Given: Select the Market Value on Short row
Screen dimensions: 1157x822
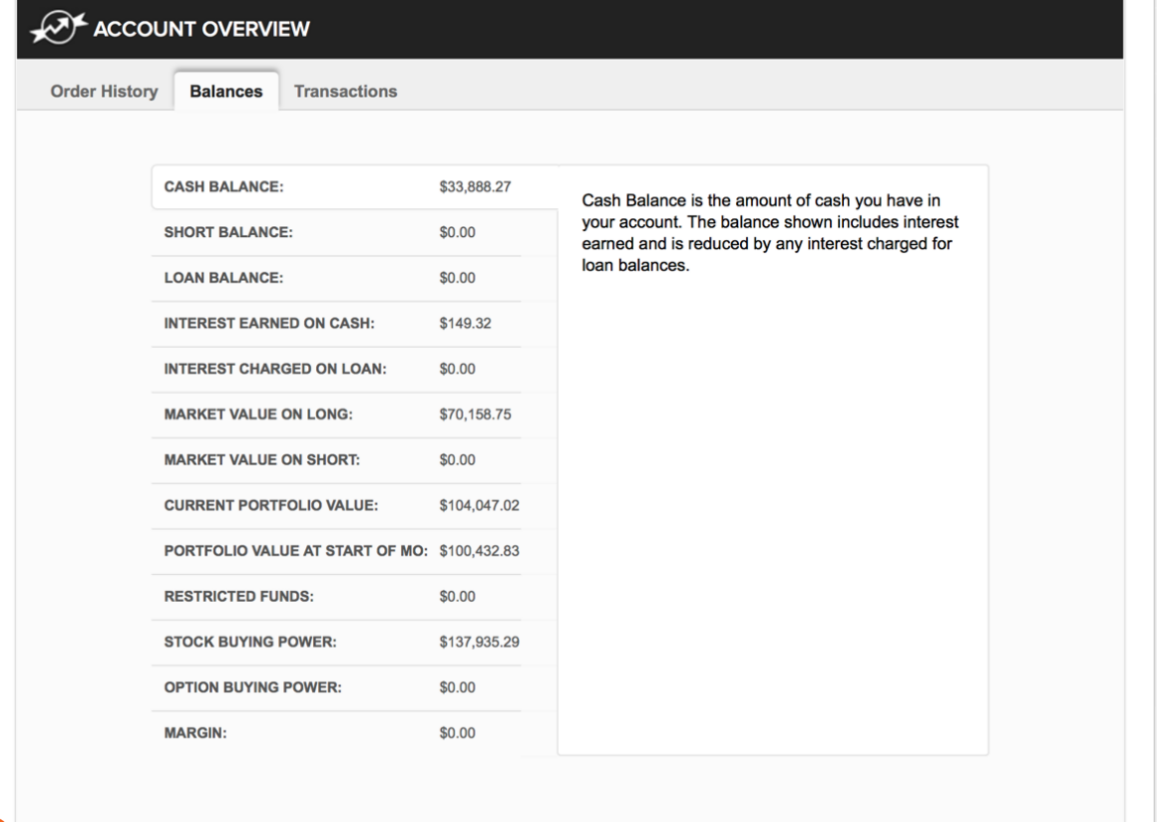Looking at the screenshot, I should point(261,460).
